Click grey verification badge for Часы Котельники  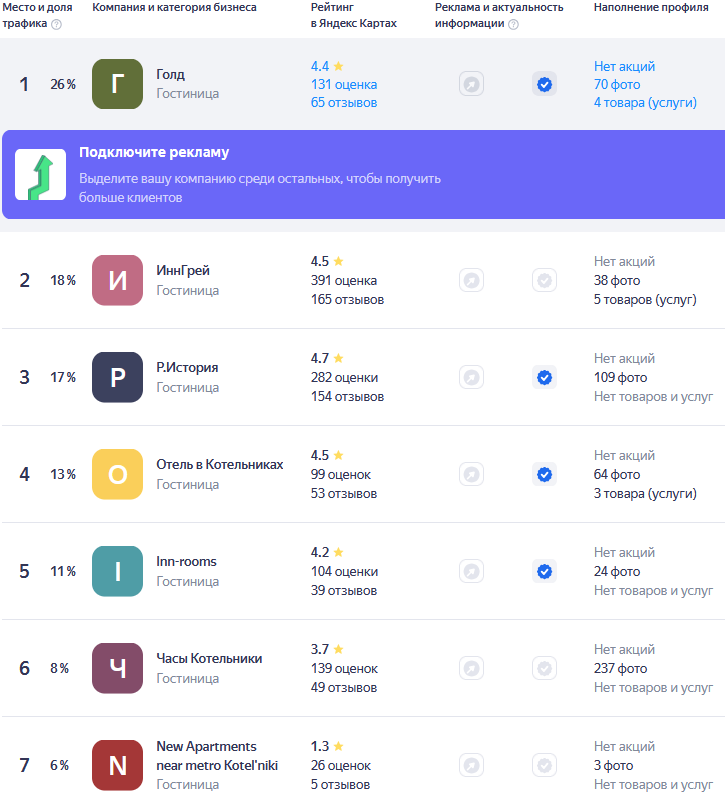pyautogui.click(x=544, y=668)
